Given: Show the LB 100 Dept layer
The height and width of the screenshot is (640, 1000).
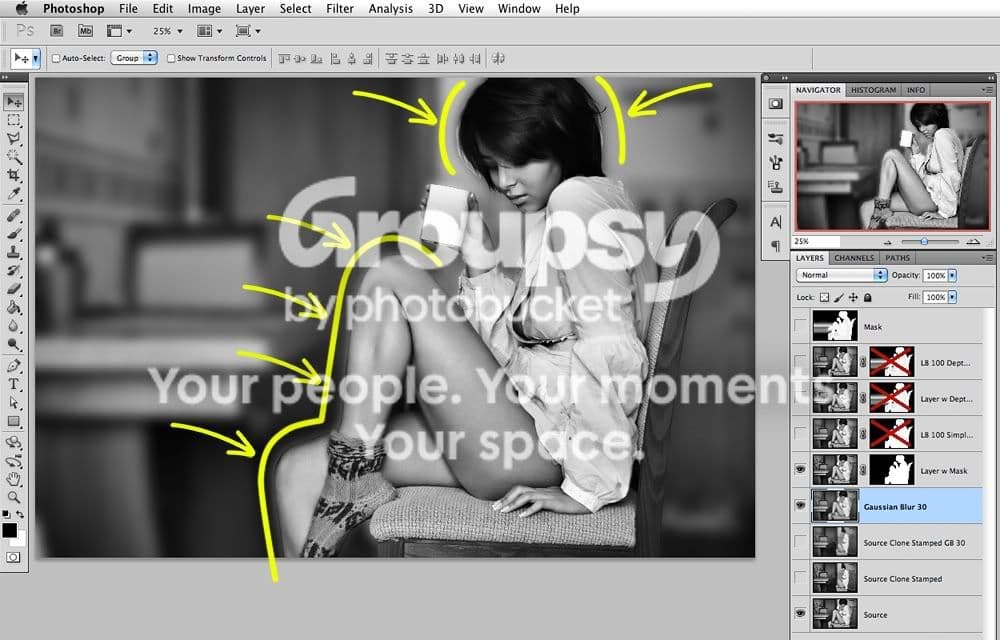Looking at the screenshot, I should coord(800,362).
